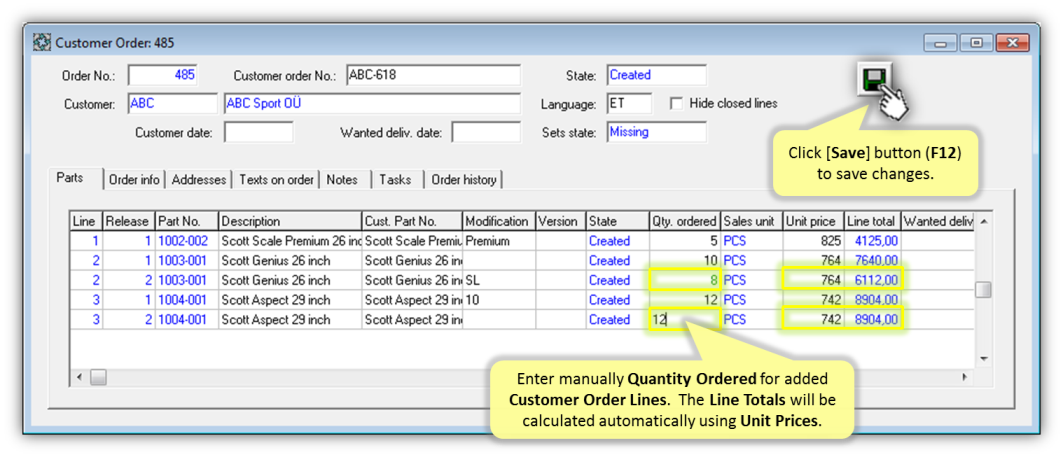This screenshot has height=457, width=1063.
Task: Click the horizontal scroll left arrow
Action: (79, 376)
